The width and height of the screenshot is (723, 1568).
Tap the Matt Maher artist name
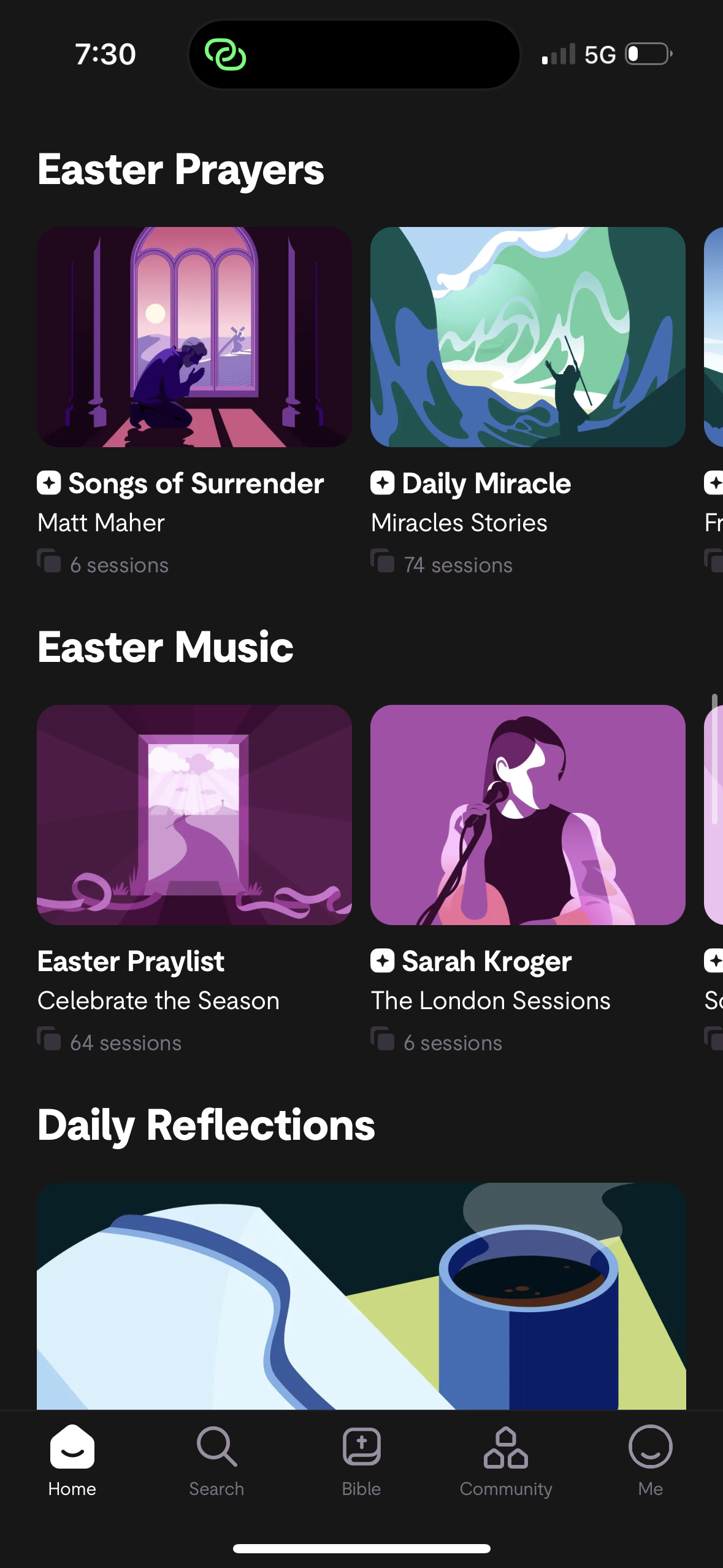click(x=101, y=523)
